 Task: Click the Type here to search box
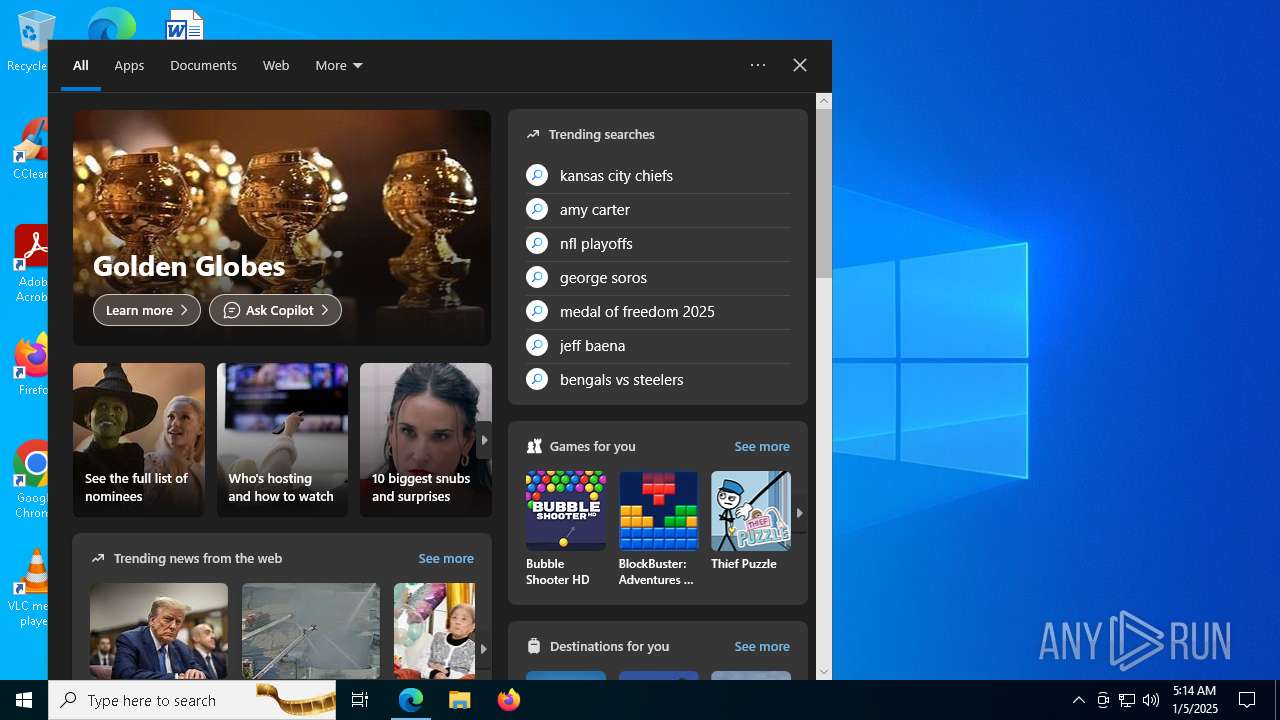(192, 700)
